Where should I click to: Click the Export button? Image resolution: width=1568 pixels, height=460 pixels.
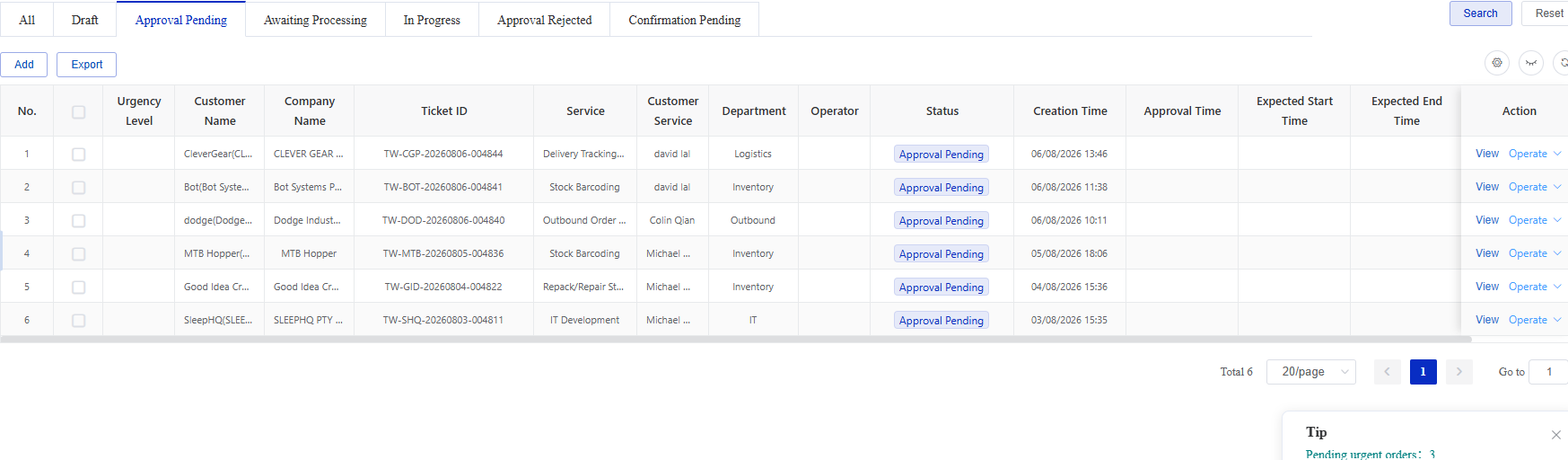click(x=87, y=65)
